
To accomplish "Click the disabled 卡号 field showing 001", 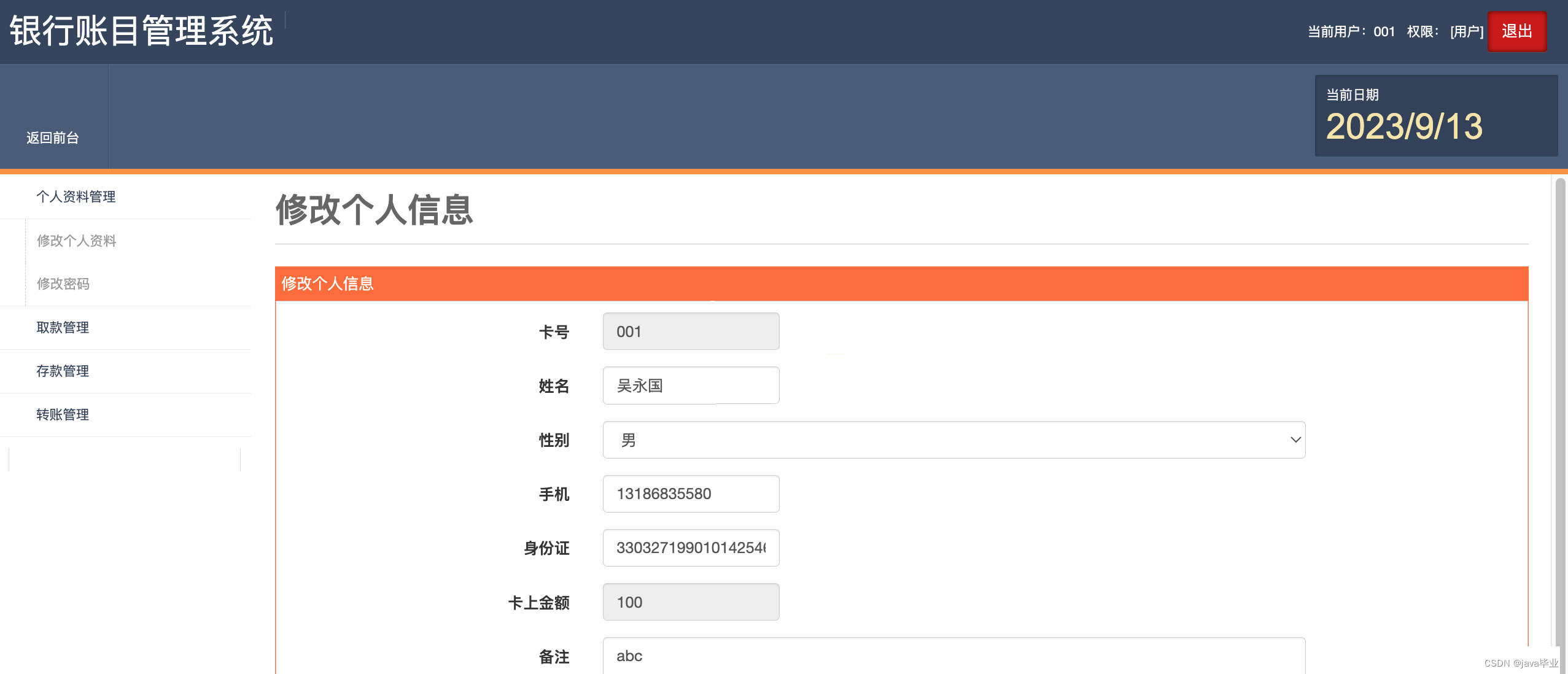I will coord(691,331).
